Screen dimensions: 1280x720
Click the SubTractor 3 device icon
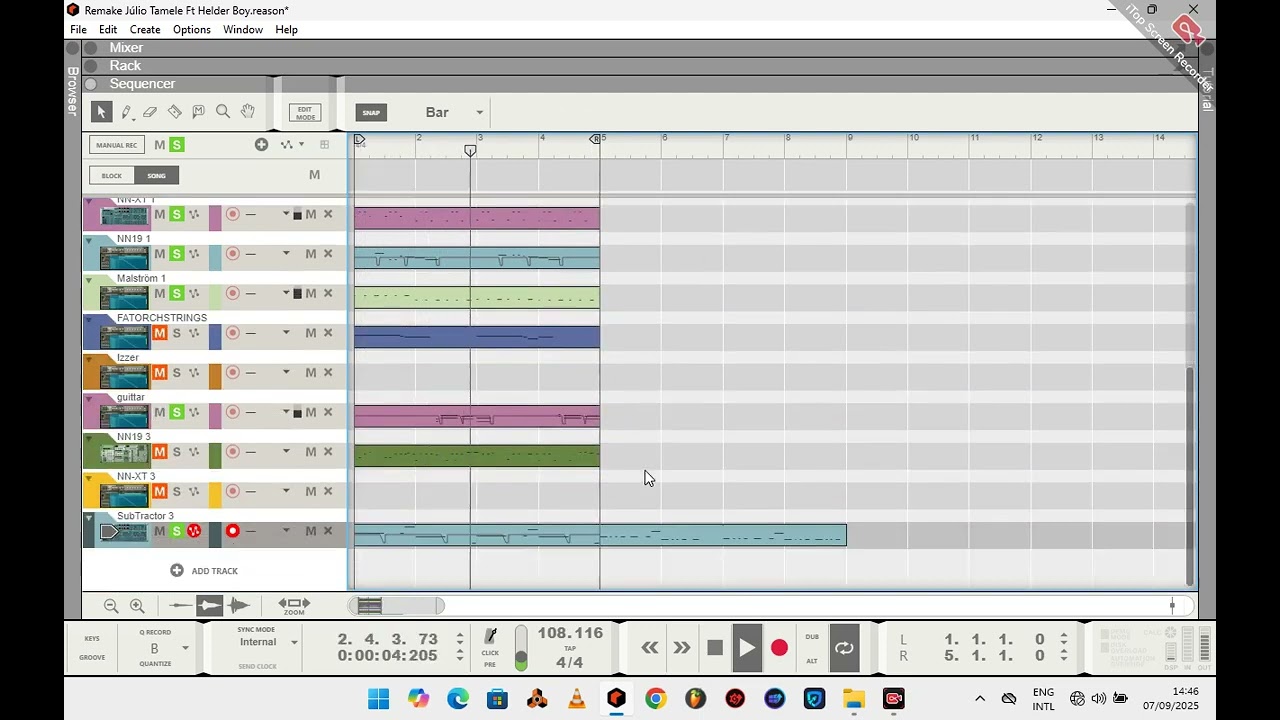coord(124,532)
